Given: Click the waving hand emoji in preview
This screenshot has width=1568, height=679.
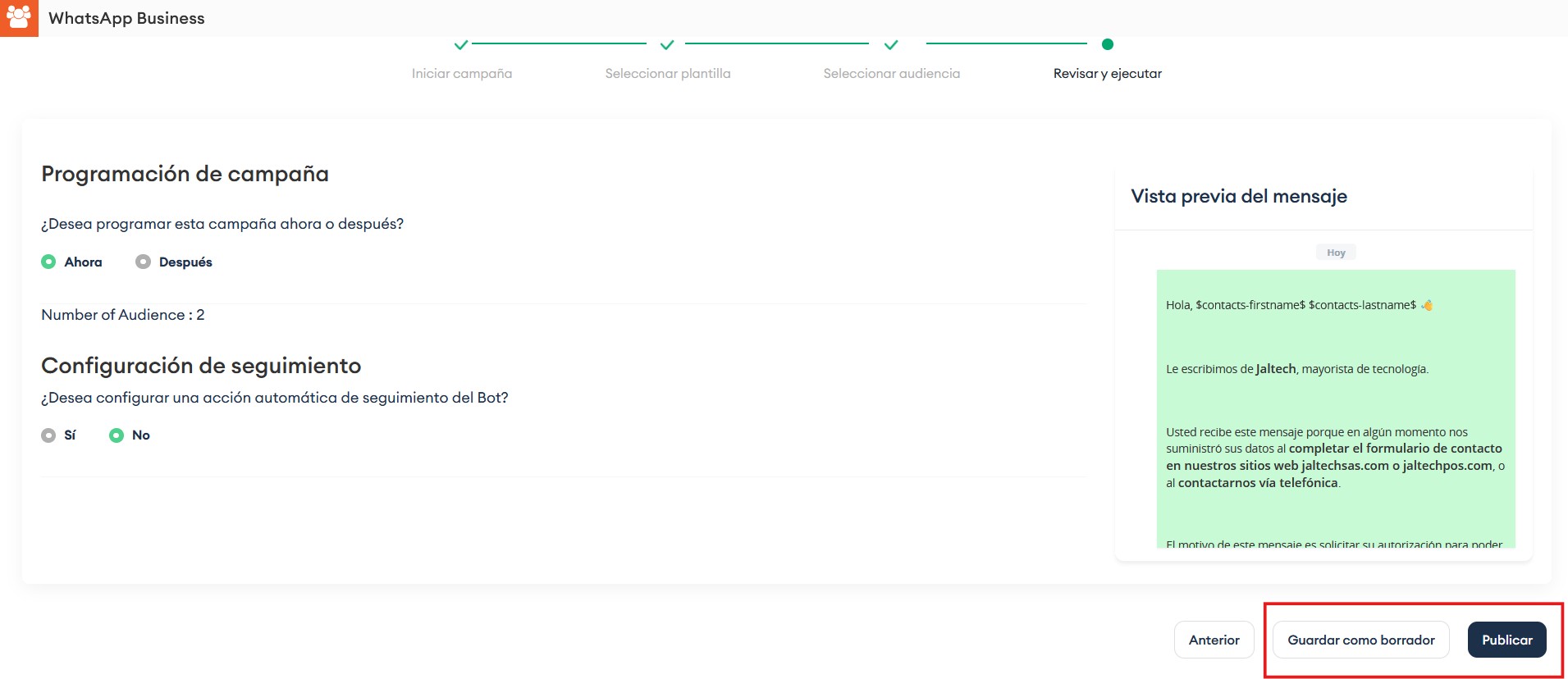Looking at the screenshot, I should pos(1427,305).
